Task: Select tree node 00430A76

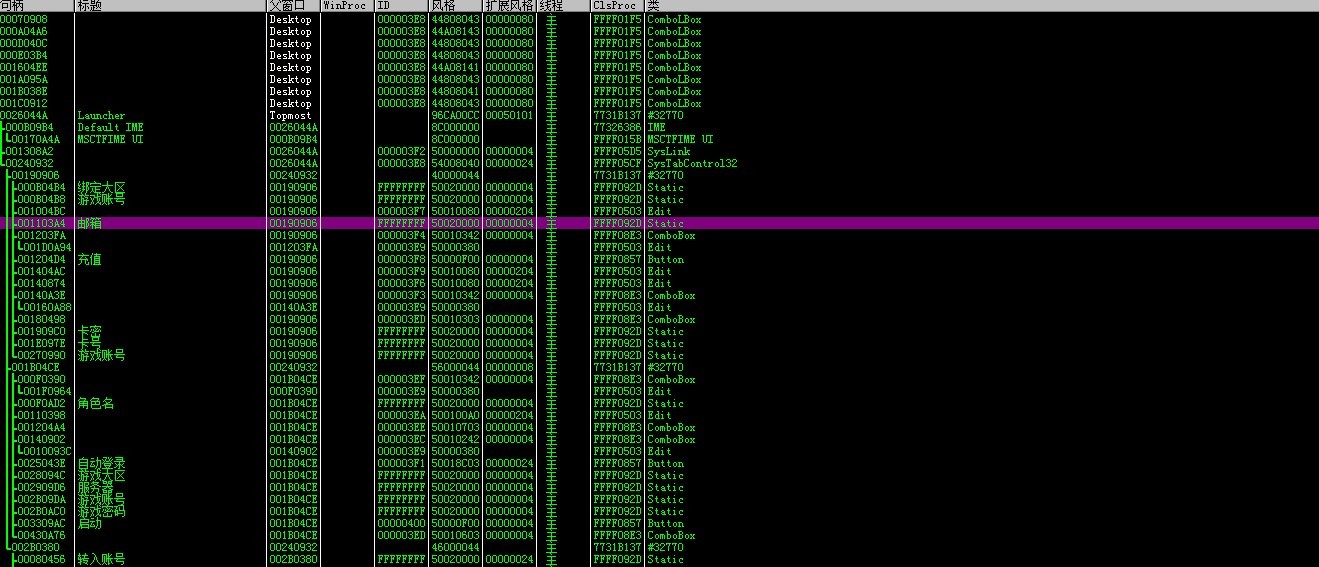Action: tap(42, 536)
